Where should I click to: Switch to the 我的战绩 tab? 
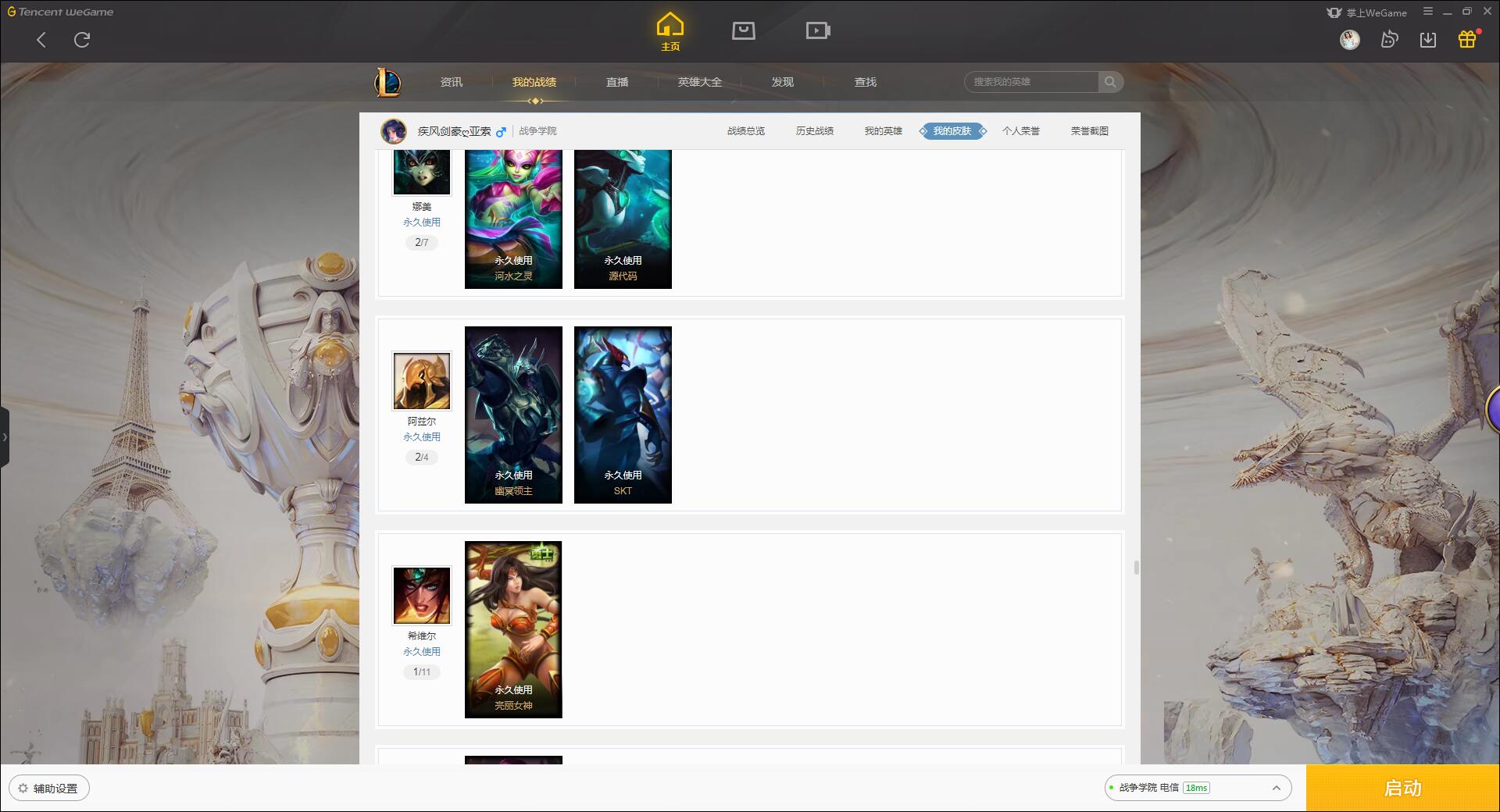534,82
